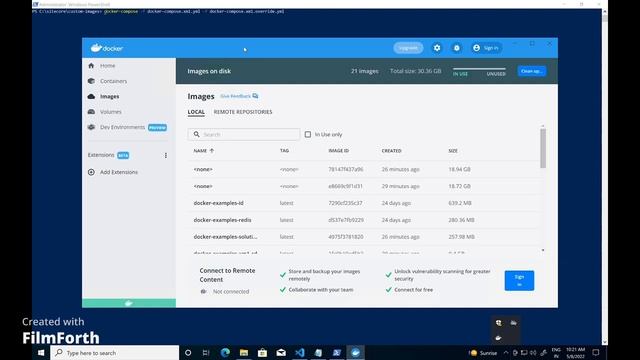Viewport: 640px width, 360px height.
Task: Switch to PowerShell from the taskbar
Action: [337, 353]
